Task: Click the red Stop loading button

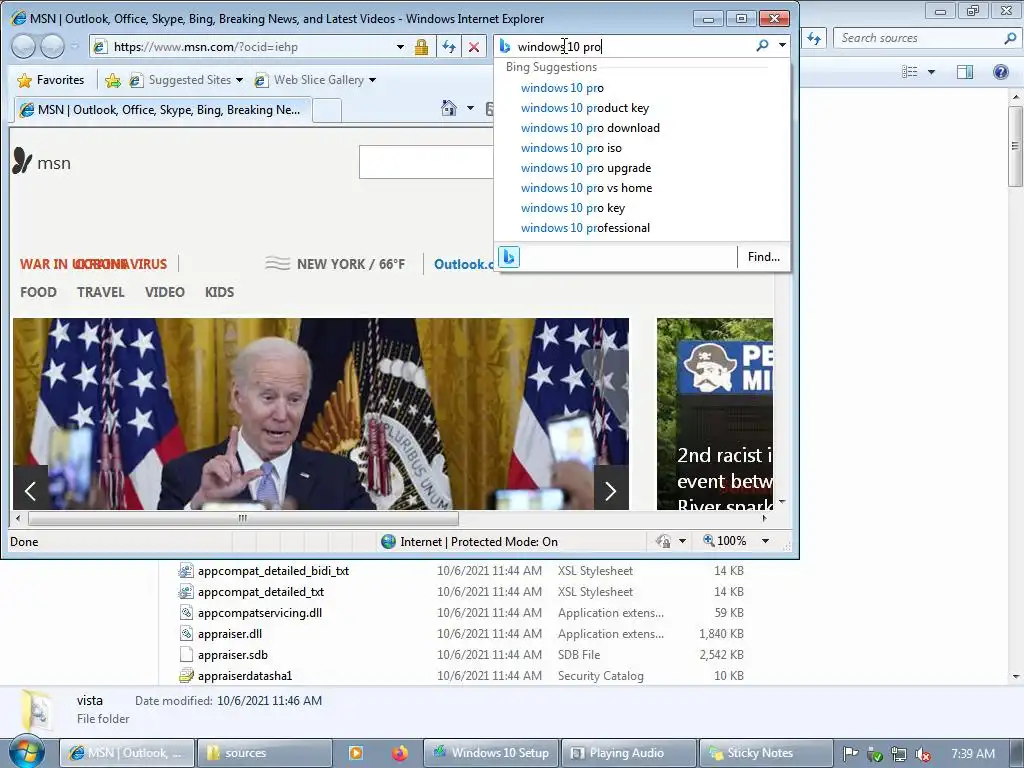Action: tap(474, 46)
